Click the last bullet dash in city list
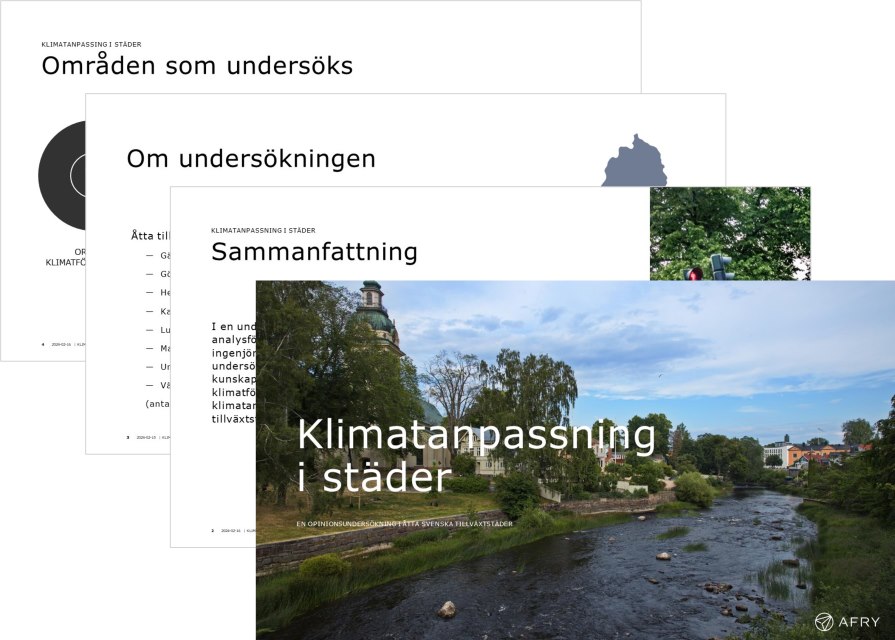This screenshot has width=895, height=640. pos(150,385)
